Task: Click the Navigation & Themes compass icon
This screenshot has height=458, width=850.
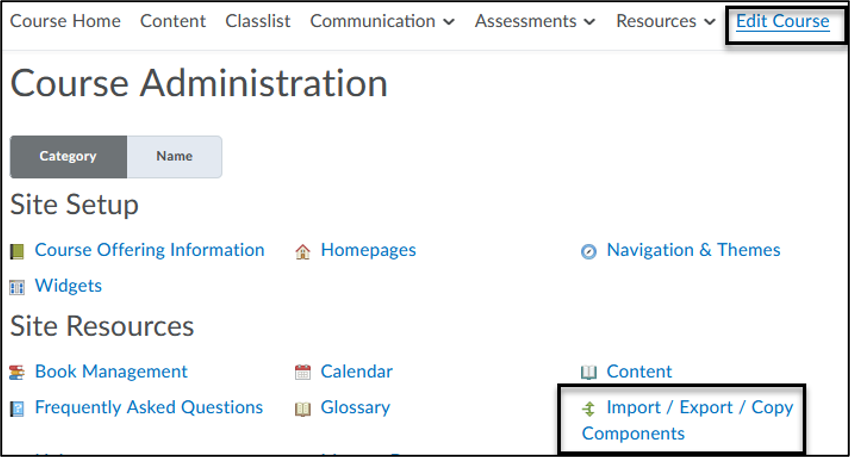Action: click(x=589, y=251)
